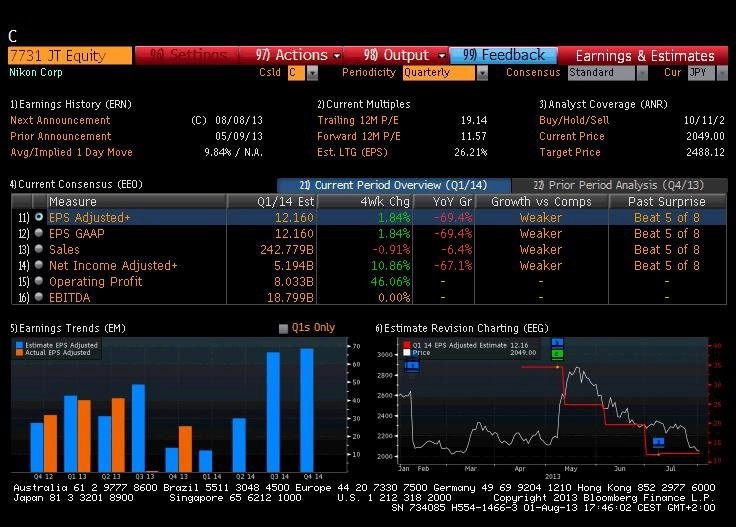Click the orange Actual EPS Adjusted legend swatch

[x=19, y=352]
